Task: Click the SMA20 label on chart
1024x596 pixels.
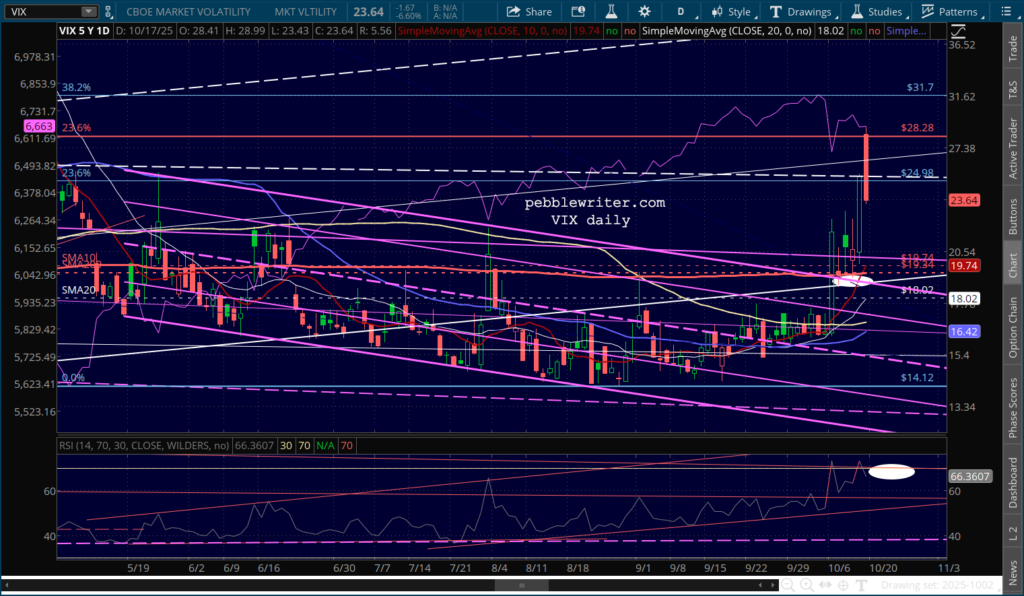Action: (x=78, y=290)
